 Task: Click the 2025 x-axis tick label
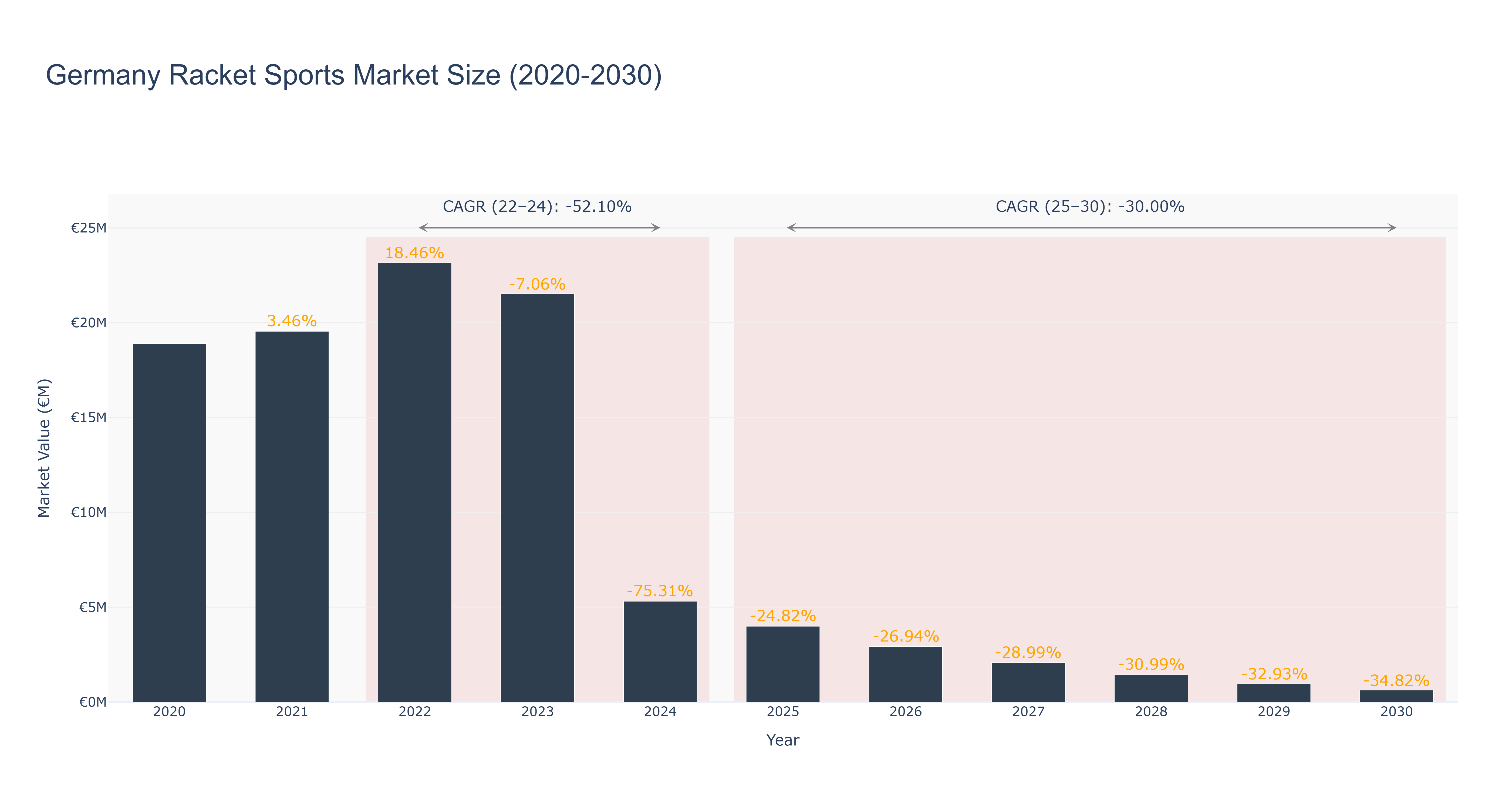(x=782, y=712)
